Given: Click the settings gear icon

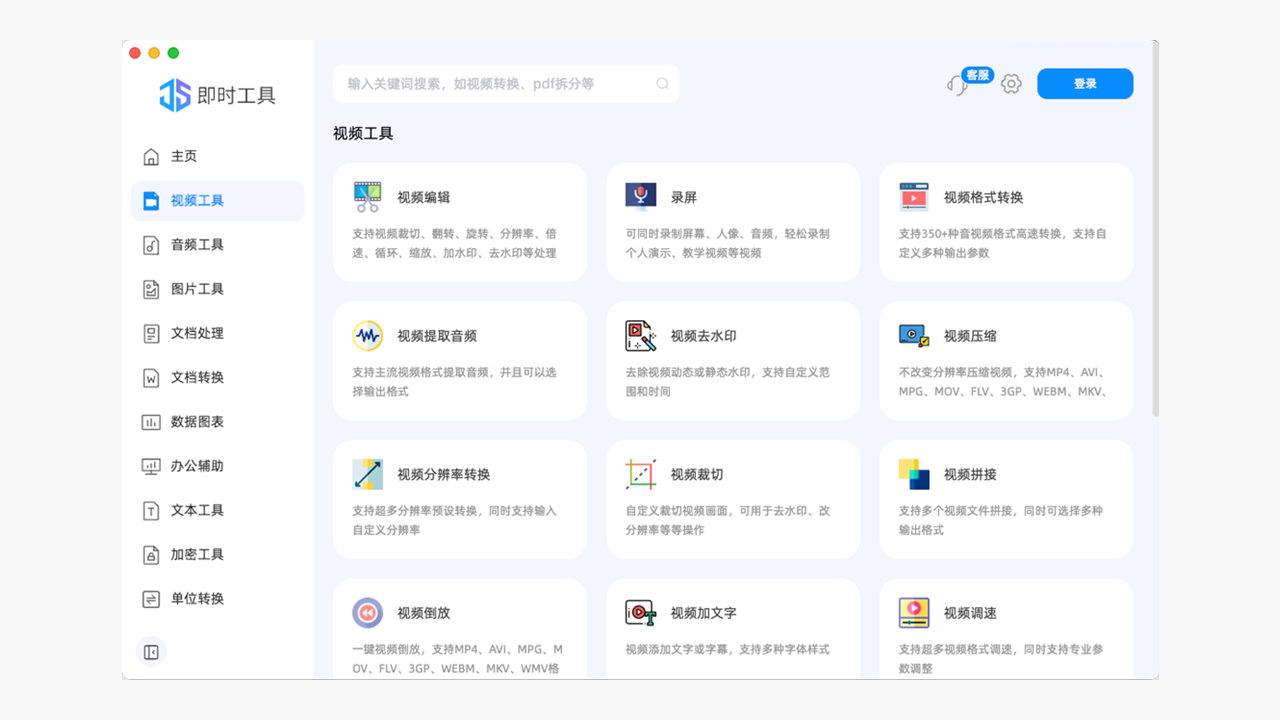Looking at the screenshot, I should click(1011, 84).
